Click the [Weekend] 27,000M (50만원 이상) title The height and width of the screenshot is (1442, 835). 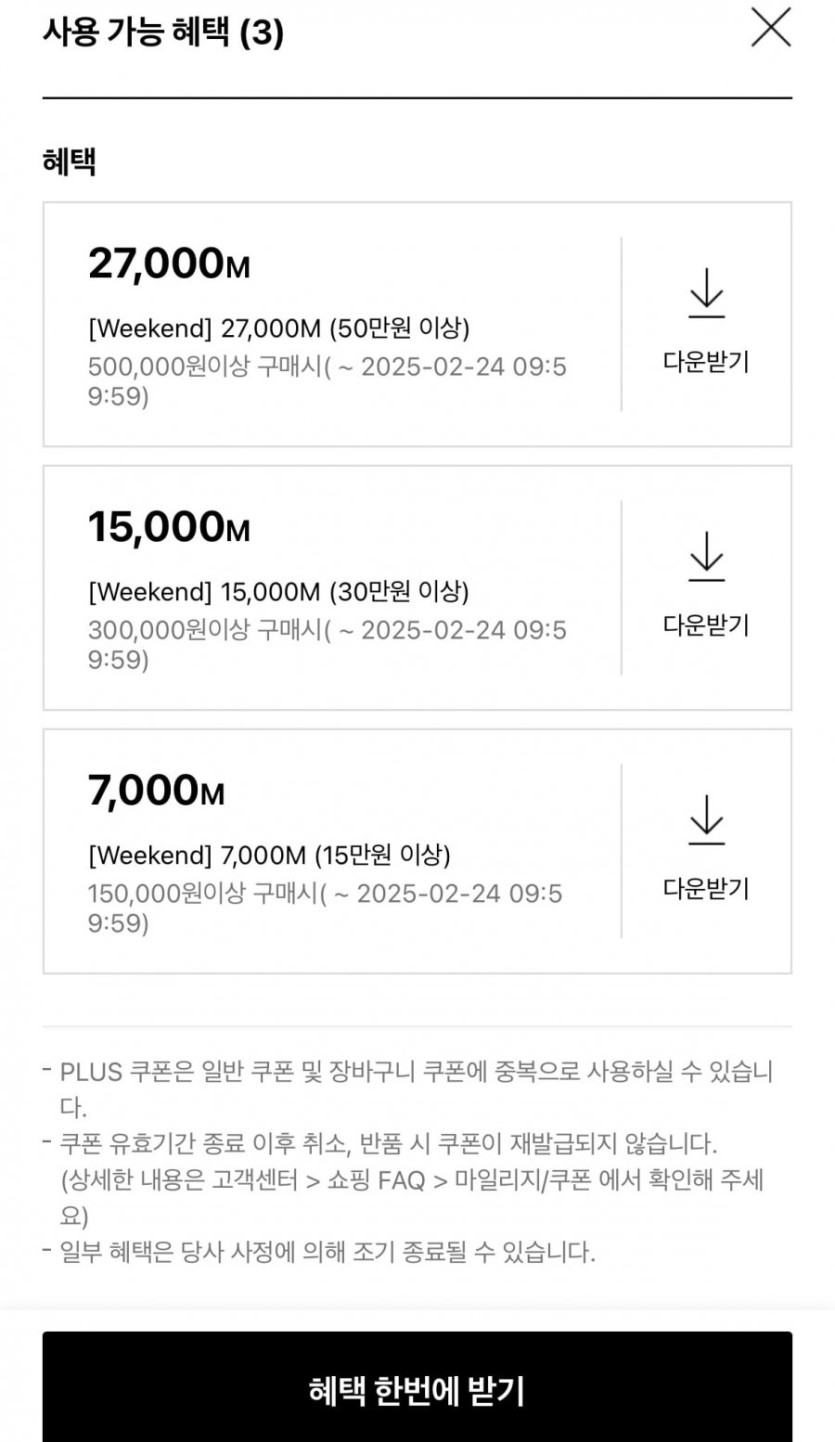tap(278, 328)
